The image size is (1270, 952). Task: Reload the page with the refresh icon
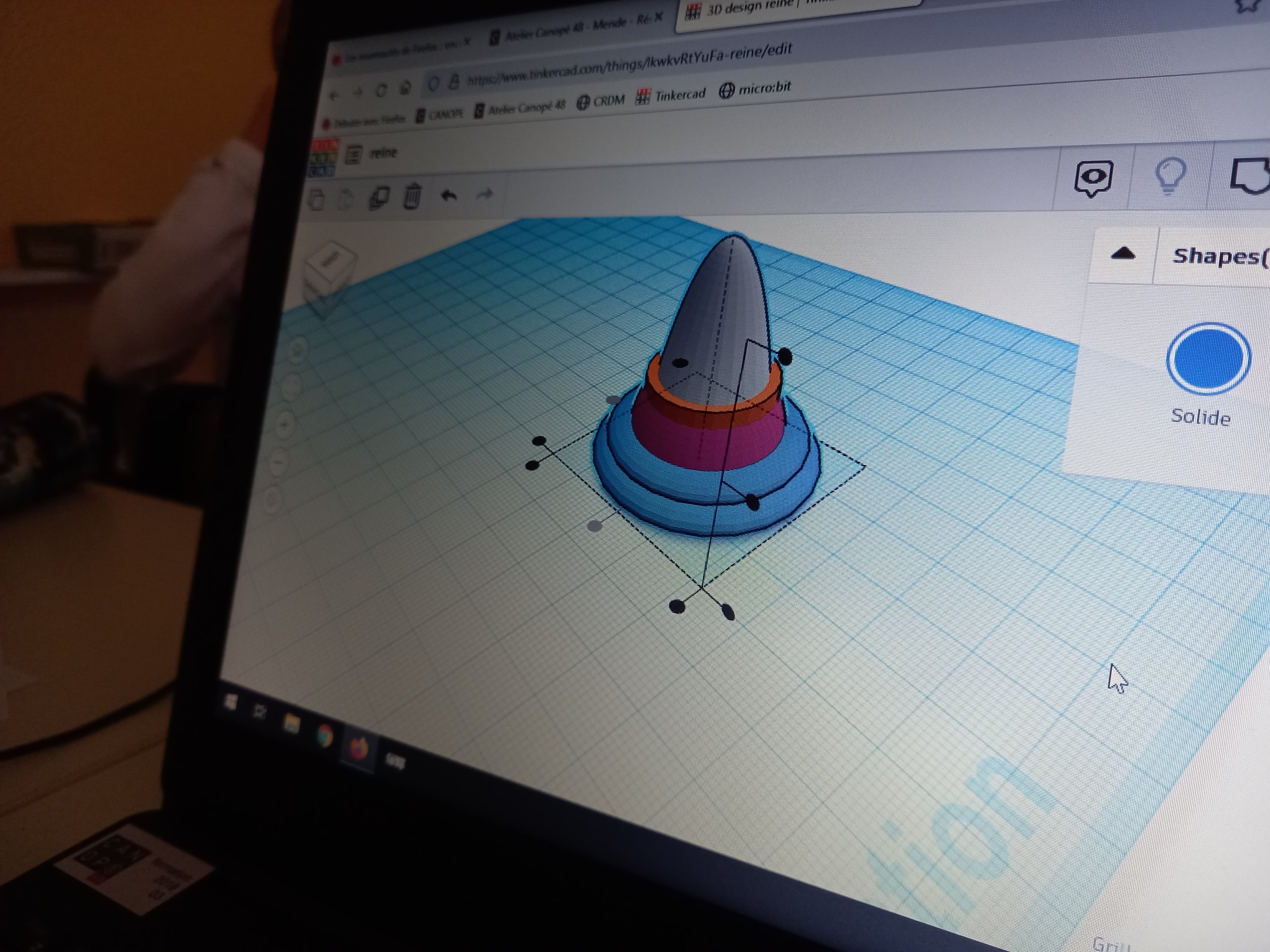[x=381, y=91]
